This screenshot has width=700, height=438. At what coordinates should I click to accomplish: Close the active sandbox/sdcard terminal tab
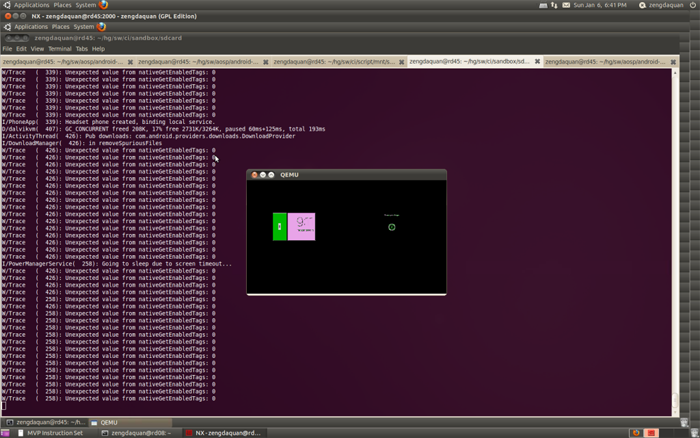[x=537, y=61]
